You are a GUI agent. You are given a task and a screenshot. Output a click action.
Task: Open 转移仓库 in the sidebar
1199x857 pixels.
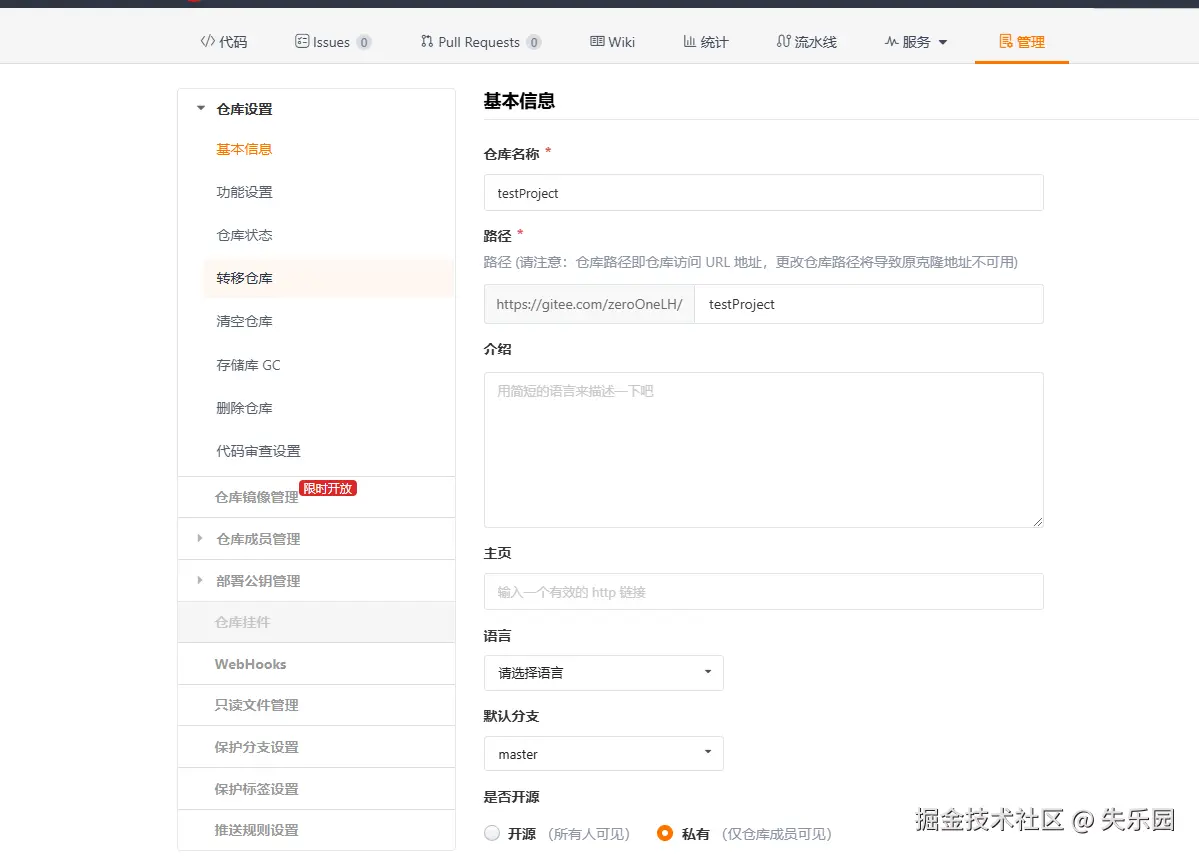point(244,278)
